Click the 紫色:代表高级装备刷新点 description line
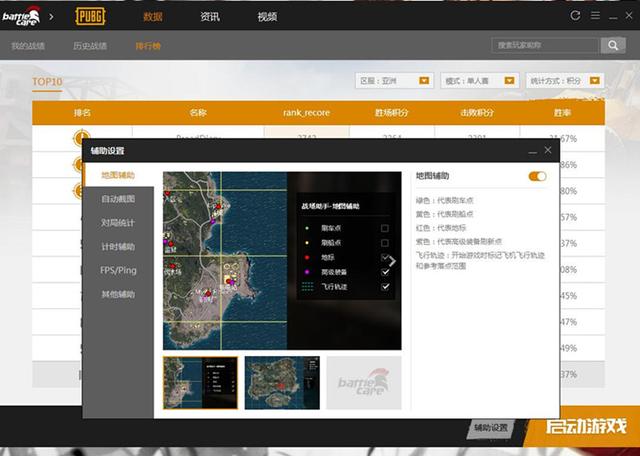 click(x=459, y=242)
